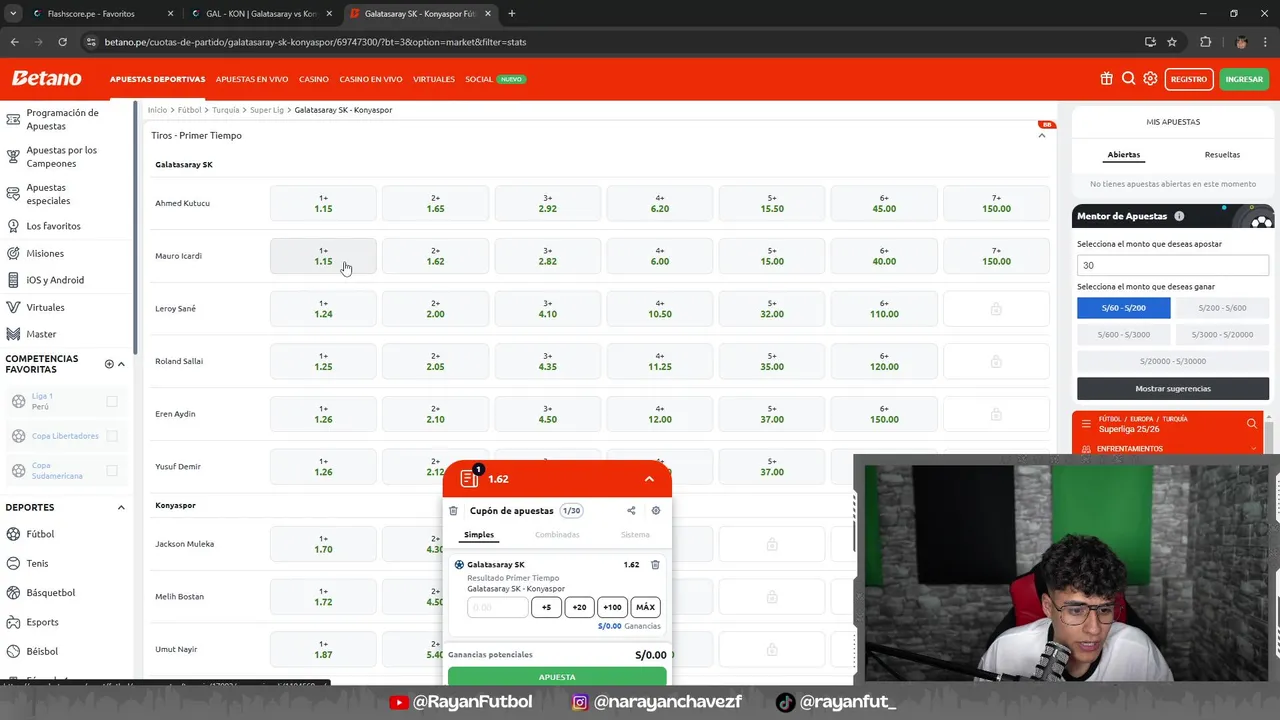Open Básquetbol in the sports list
The height and width of the screenshot is (720, 1280).
point(50,592)
